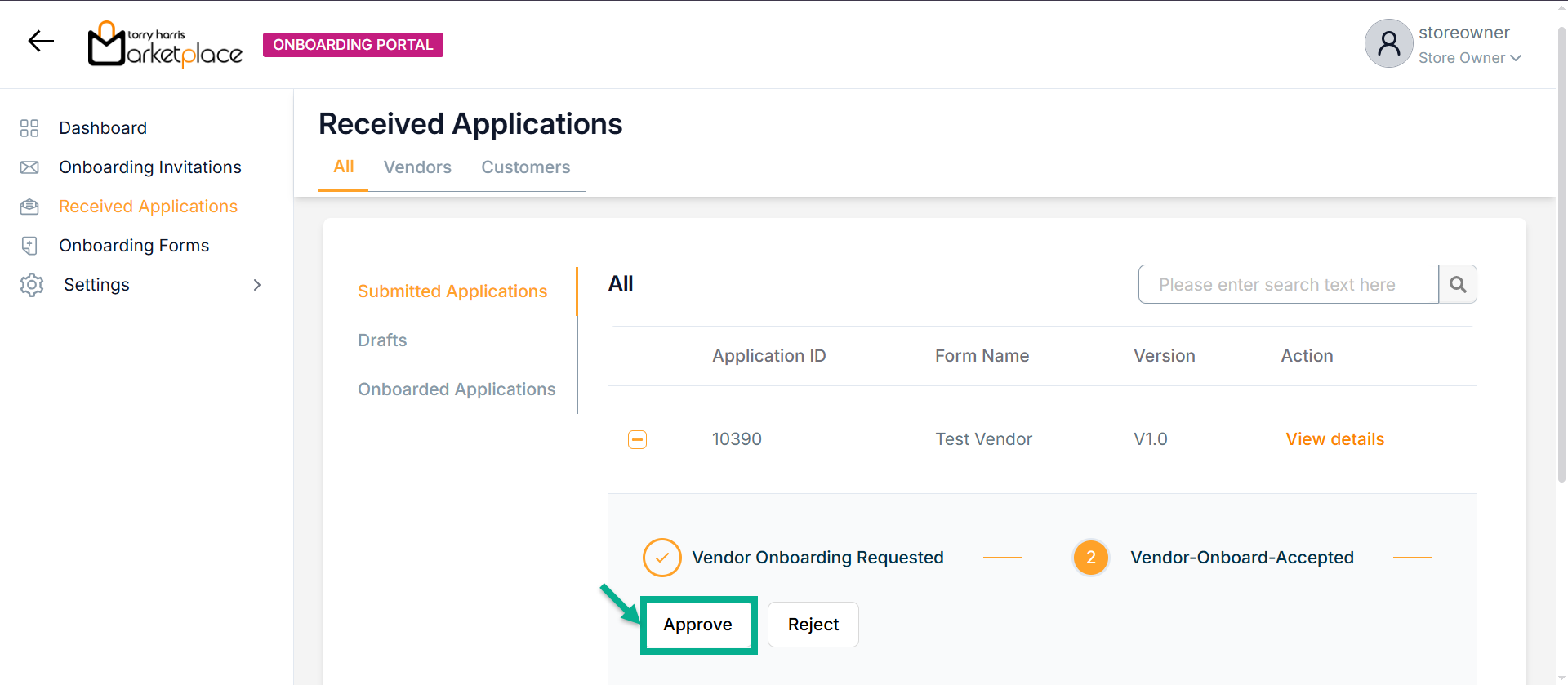
Task: Open View details for application 10390
Action: (x=1334, y=439)
